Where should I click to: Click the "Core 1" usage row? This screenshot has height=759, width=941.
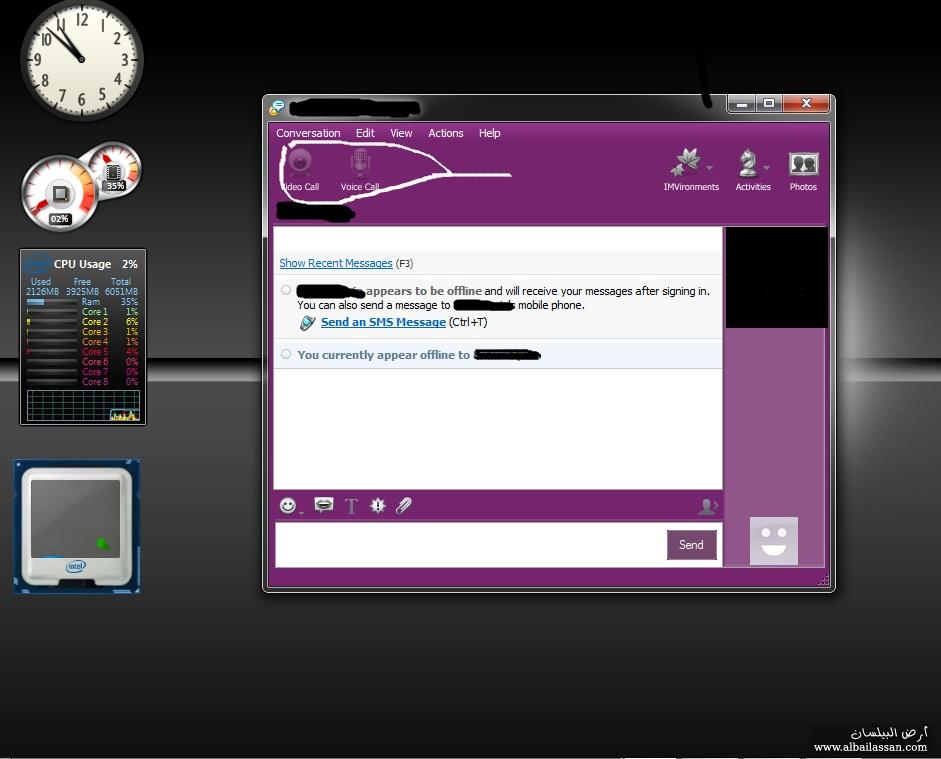pos(82,312)
